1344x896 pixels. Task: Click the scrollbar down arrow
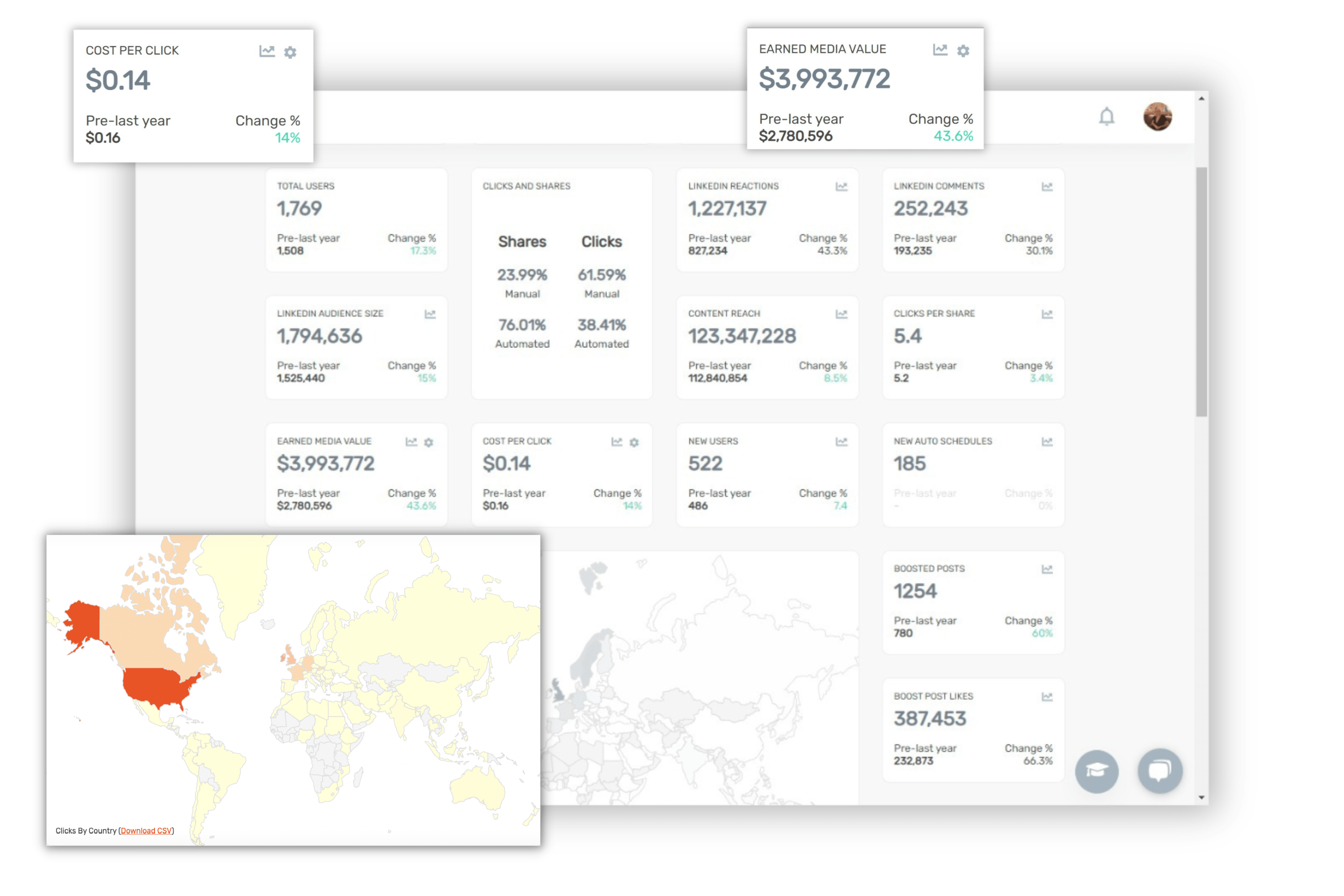pyautogui.click(x=1201, y=798)
